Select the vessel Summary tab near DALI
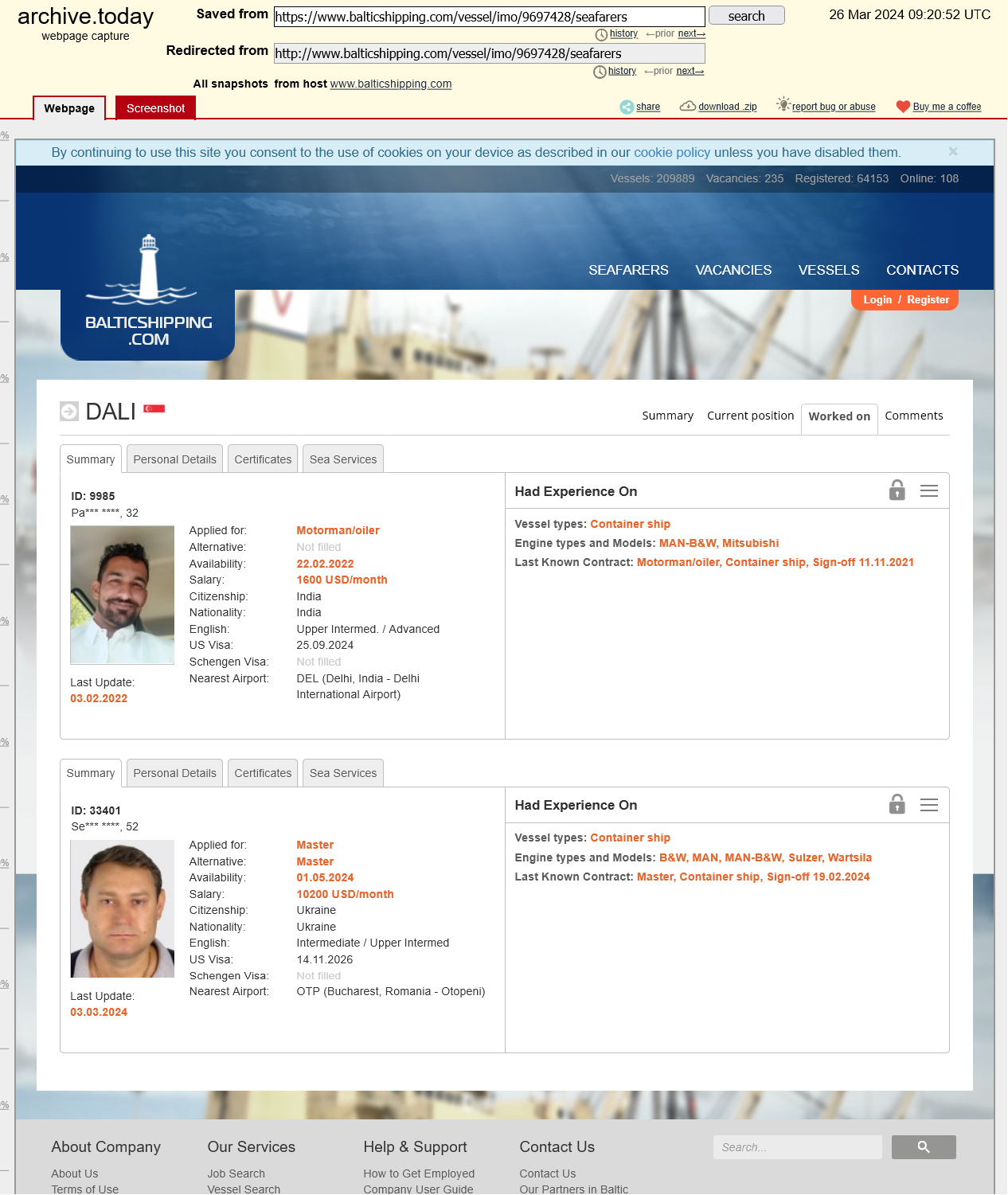 [667, 416]
